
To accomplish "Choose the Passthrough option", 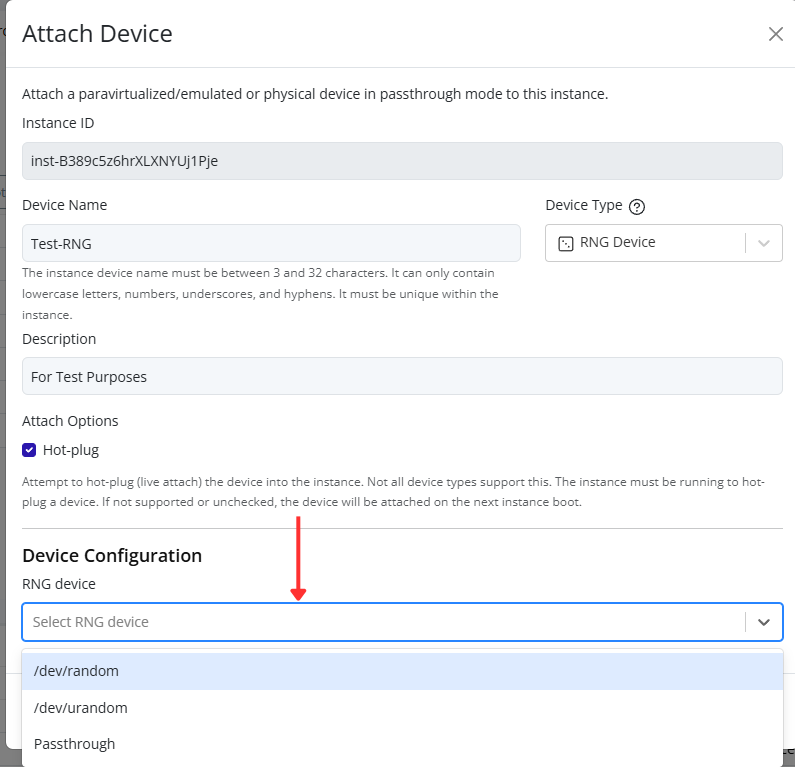I will pyautogui.click(x=402, y=744).
